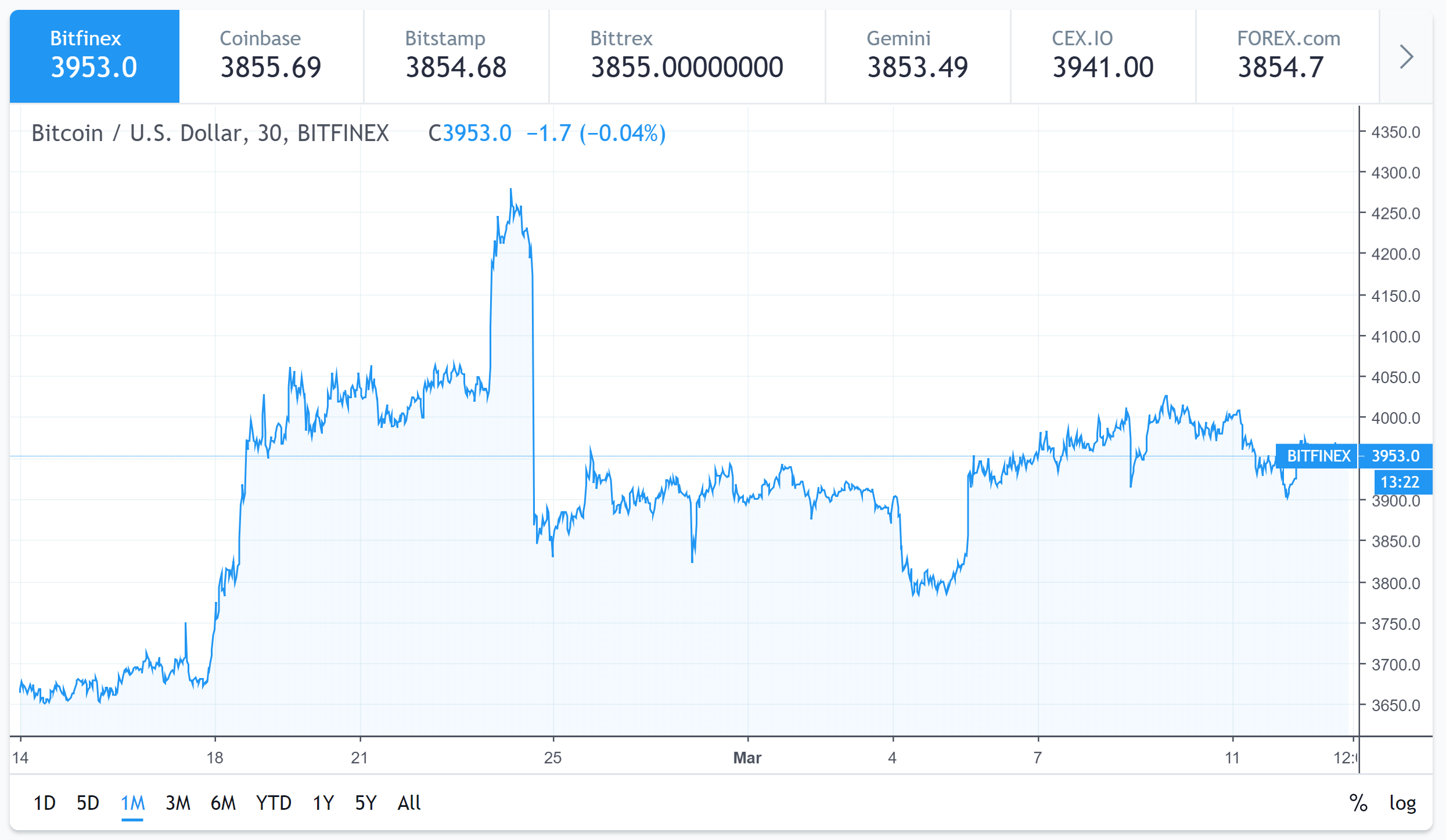This screenshot has width=1446, height=840.
Task: Click the 4250.0 price axis label
Action: pyautogui.click(x=1395, y=214)
